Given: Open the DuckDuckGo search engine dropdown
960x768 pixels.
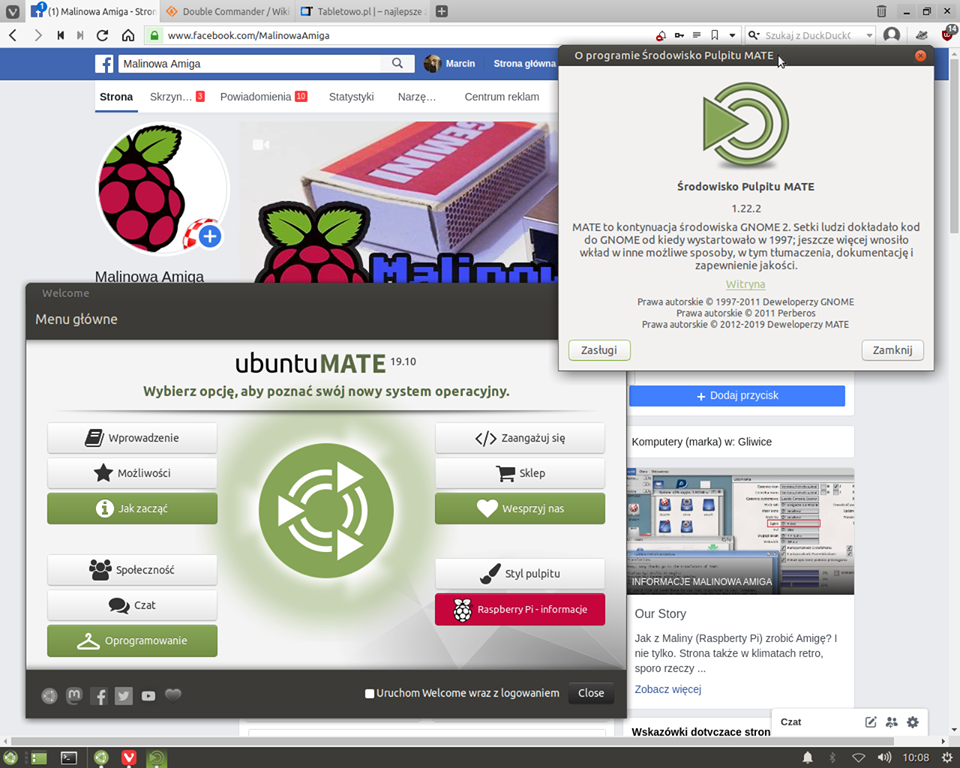Looking at the screenshot, I should [x=755, y=34].
